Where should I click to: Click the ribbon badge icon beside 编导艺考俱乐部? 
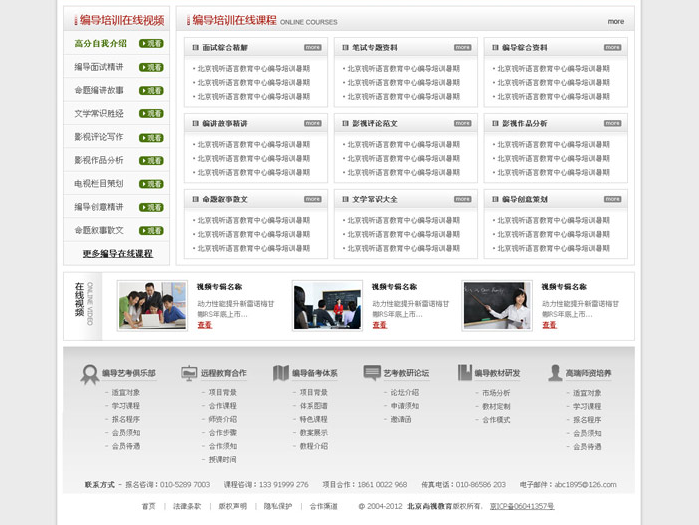(x=90, y=373)
